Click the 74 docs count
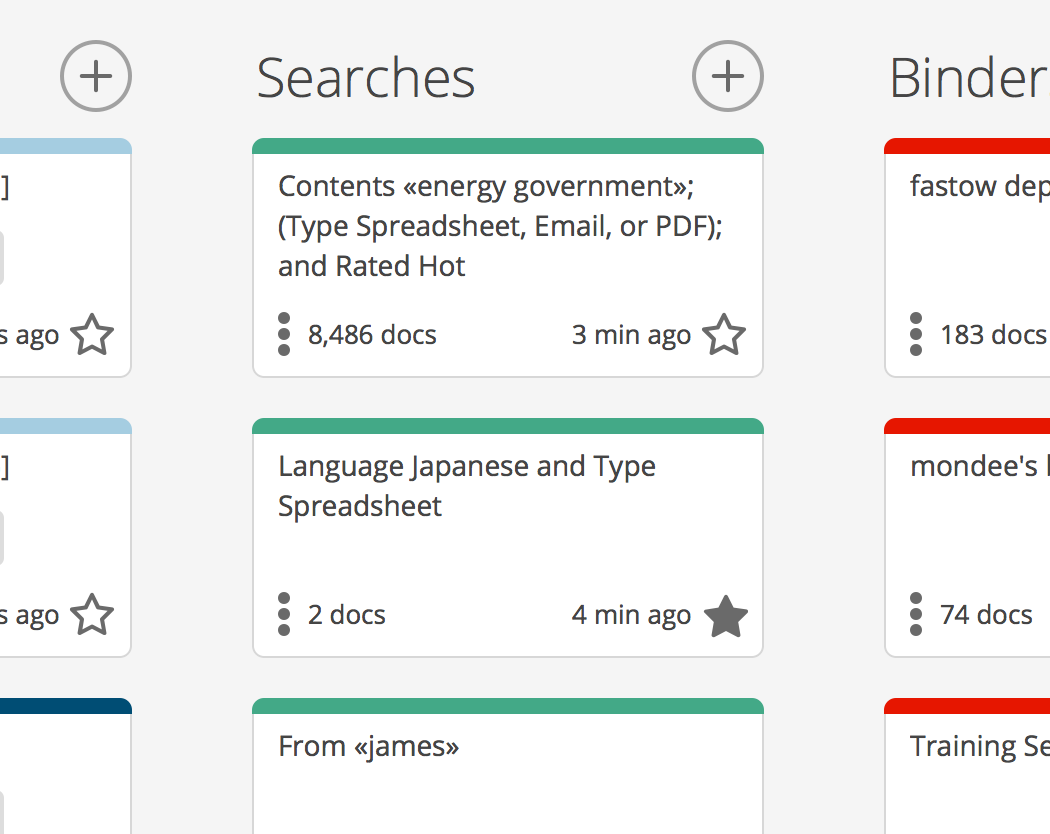 (x=986, y=614)
